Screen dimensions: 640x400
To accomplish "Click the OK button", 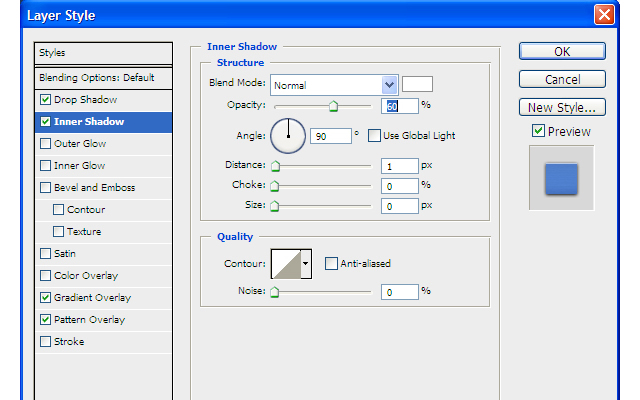I will 562,52.
